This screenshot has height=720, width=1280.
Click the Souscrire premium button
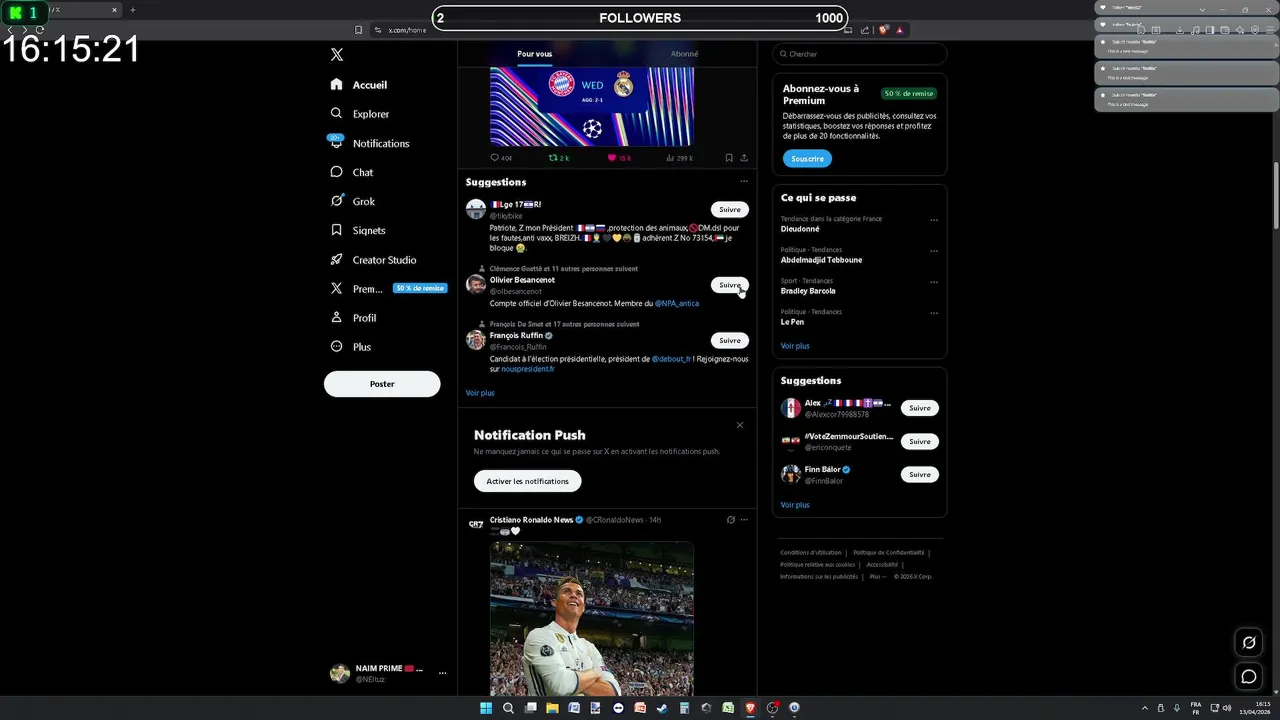tap(807, 159)
